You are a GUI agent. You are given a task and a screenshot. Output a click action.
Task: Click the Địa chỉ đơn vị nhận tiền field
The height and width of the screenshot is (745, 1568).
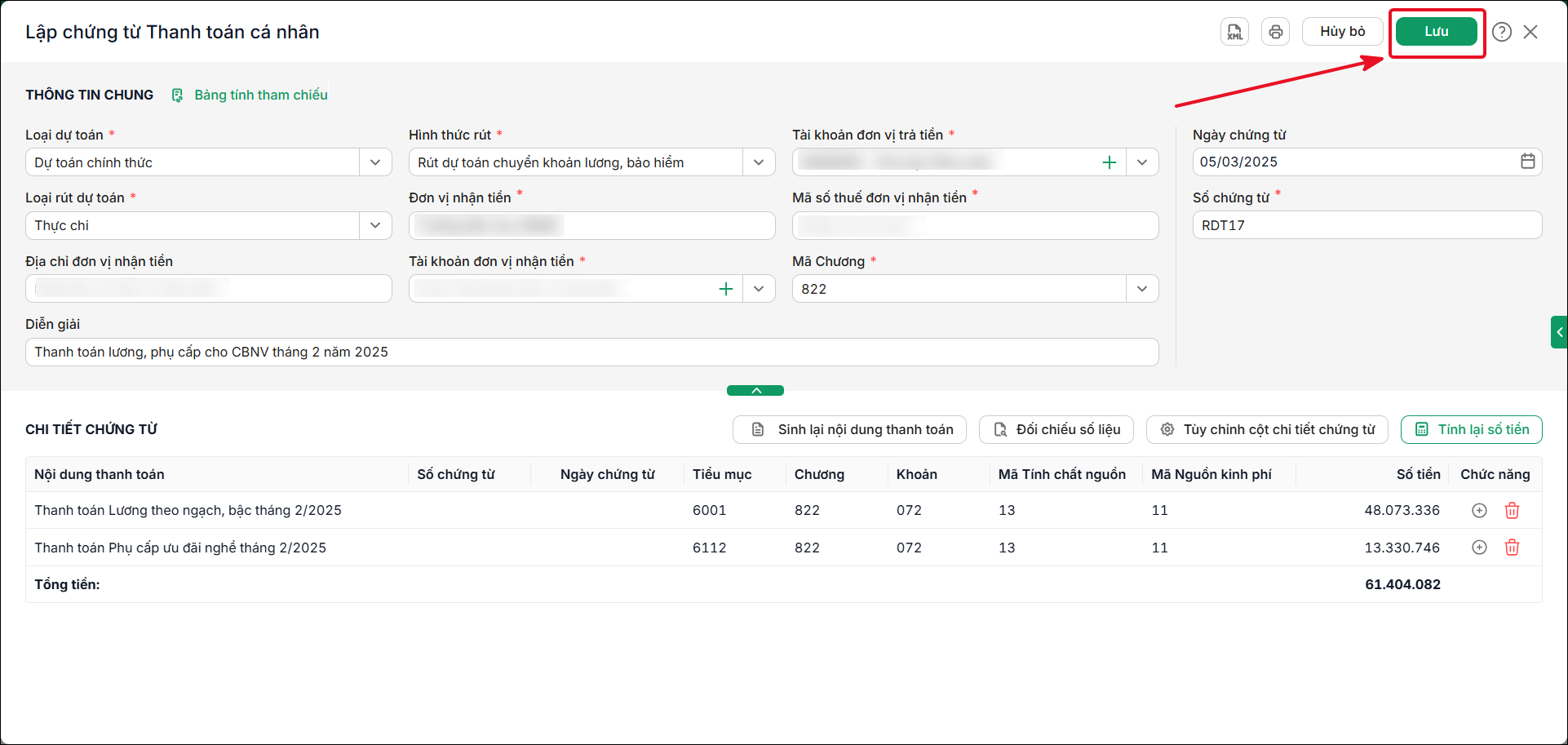209,288
